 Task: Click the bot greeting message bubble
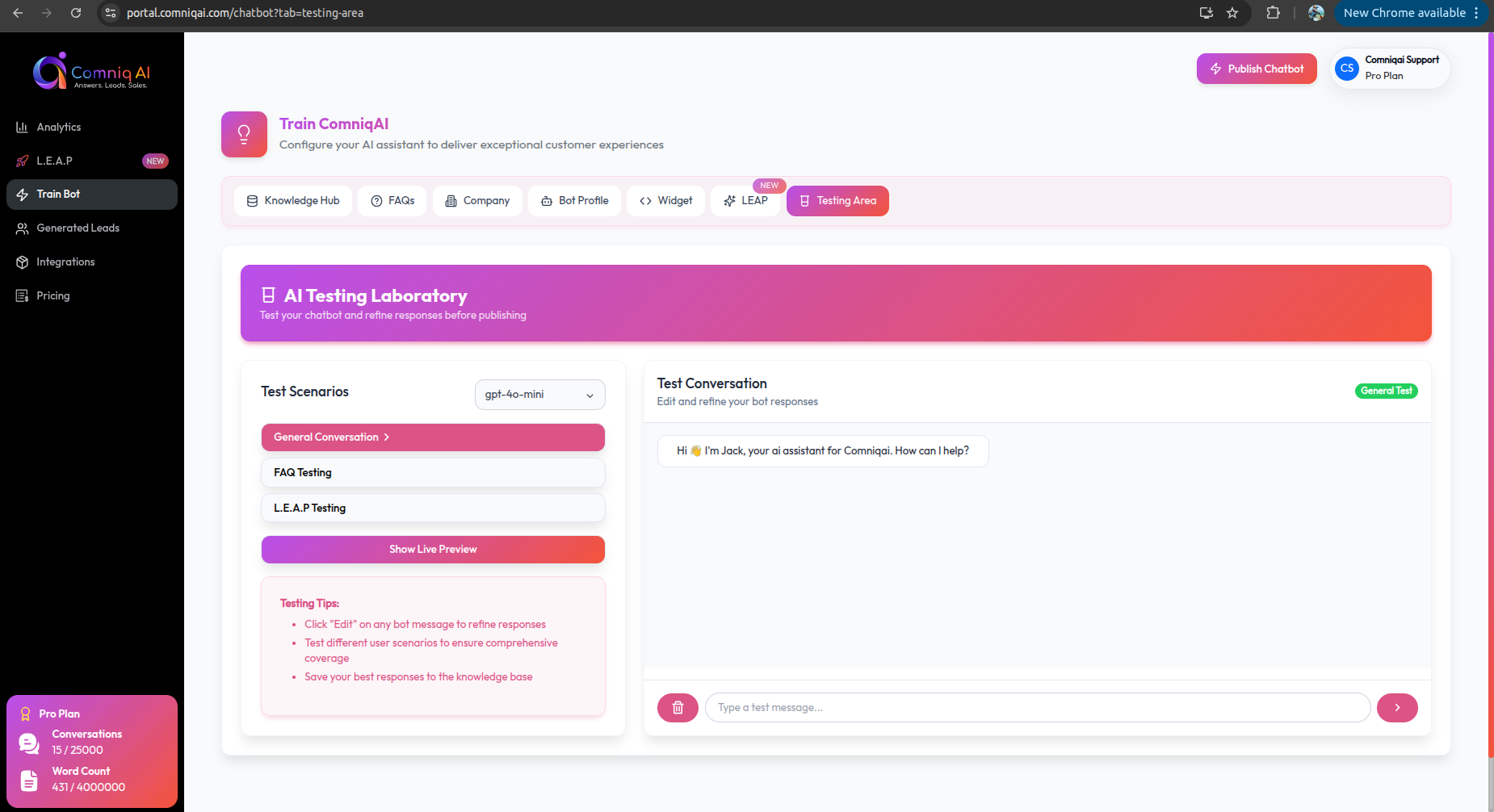pyautogui.click(x=823, y=451)
